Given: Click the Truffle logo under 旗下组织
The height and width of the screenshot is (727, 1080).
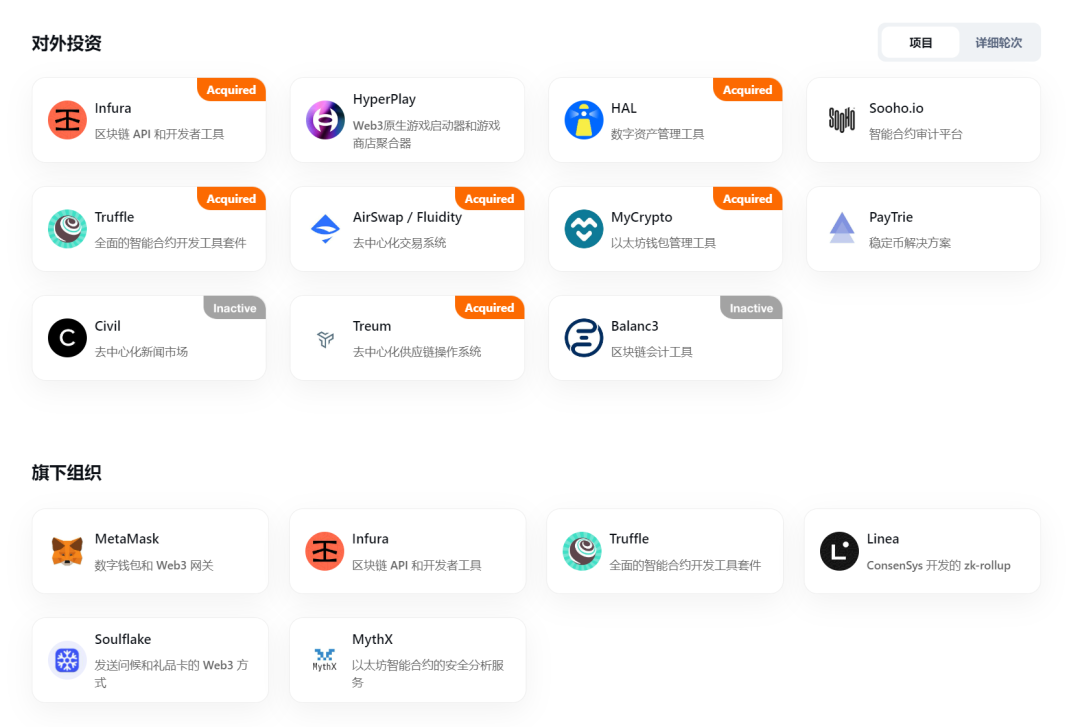Looking at the screenshot, I should [x=582, y=551].
